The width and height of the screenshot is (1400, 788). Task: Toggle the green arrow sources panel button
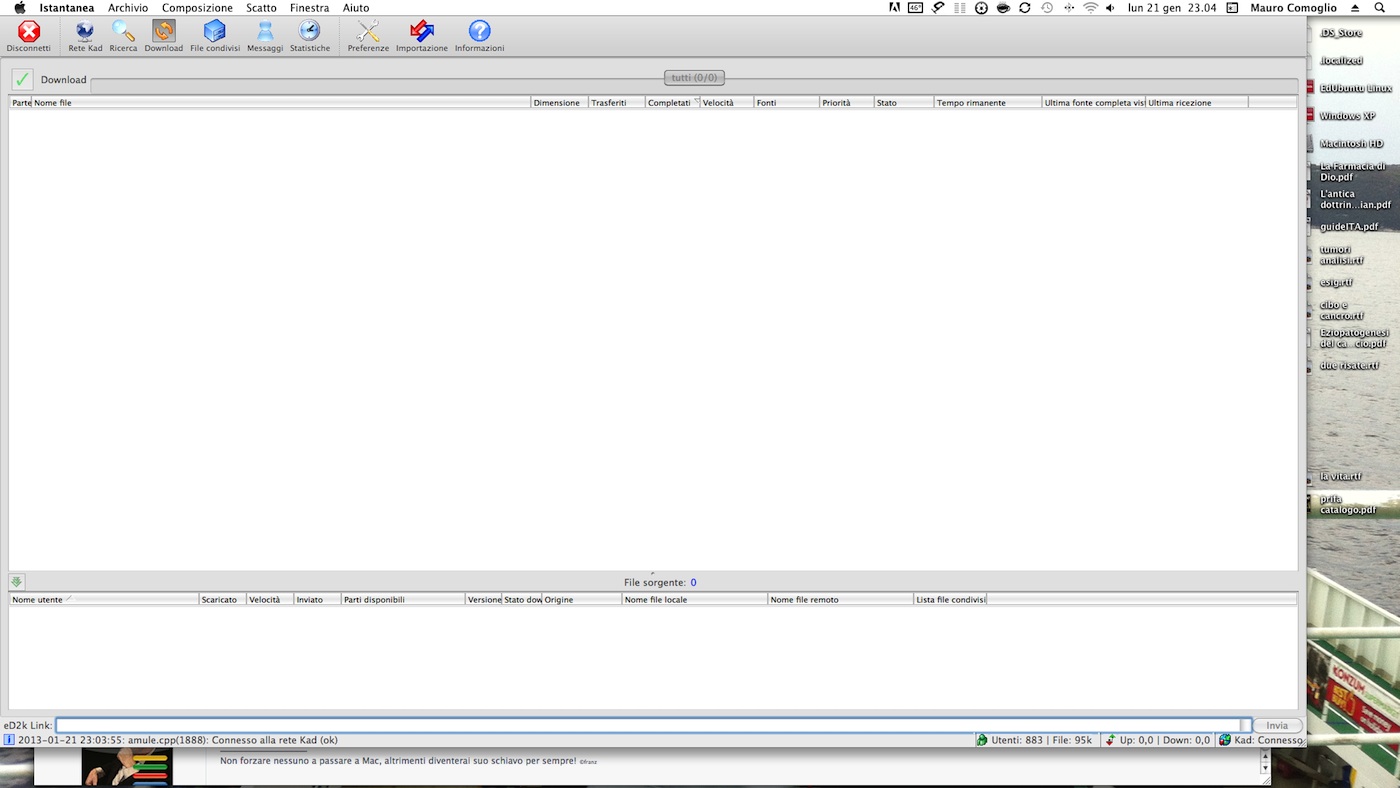(x=17, y=582)
